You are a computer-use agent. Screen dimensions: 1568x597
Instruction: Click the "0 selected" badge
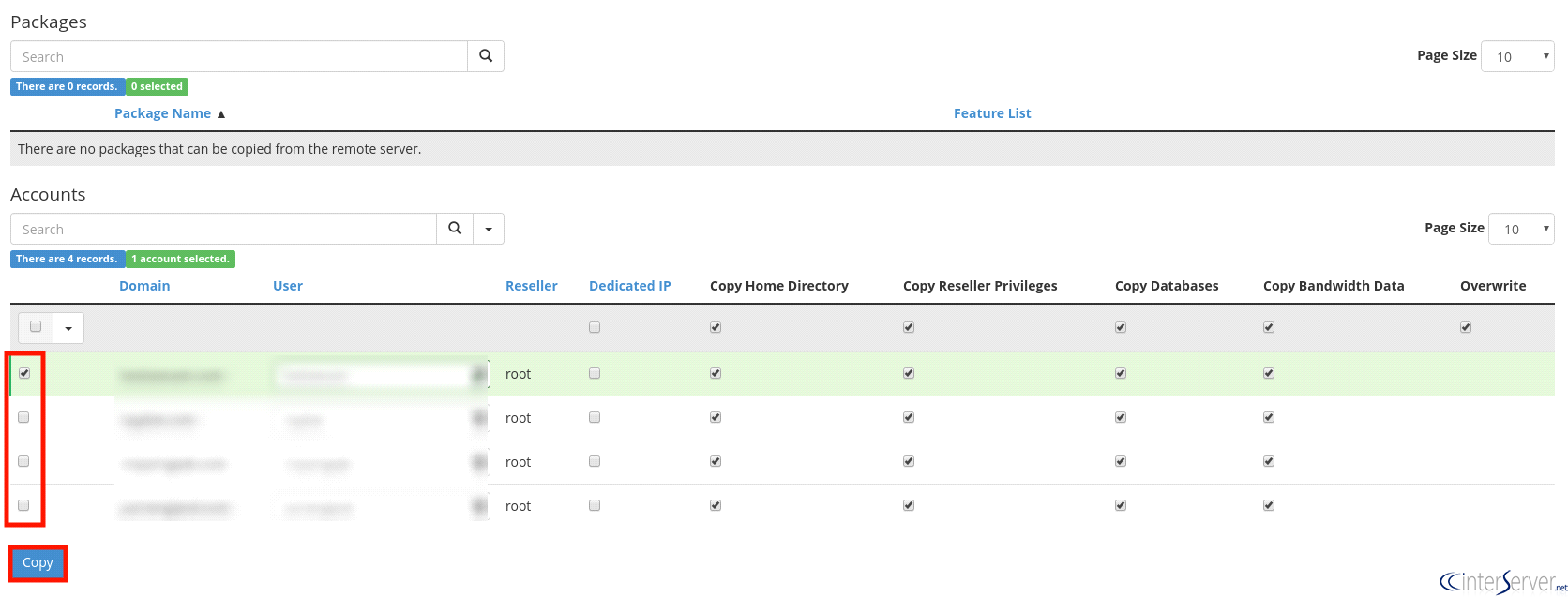pyautogui.click(x=157, y=86)
